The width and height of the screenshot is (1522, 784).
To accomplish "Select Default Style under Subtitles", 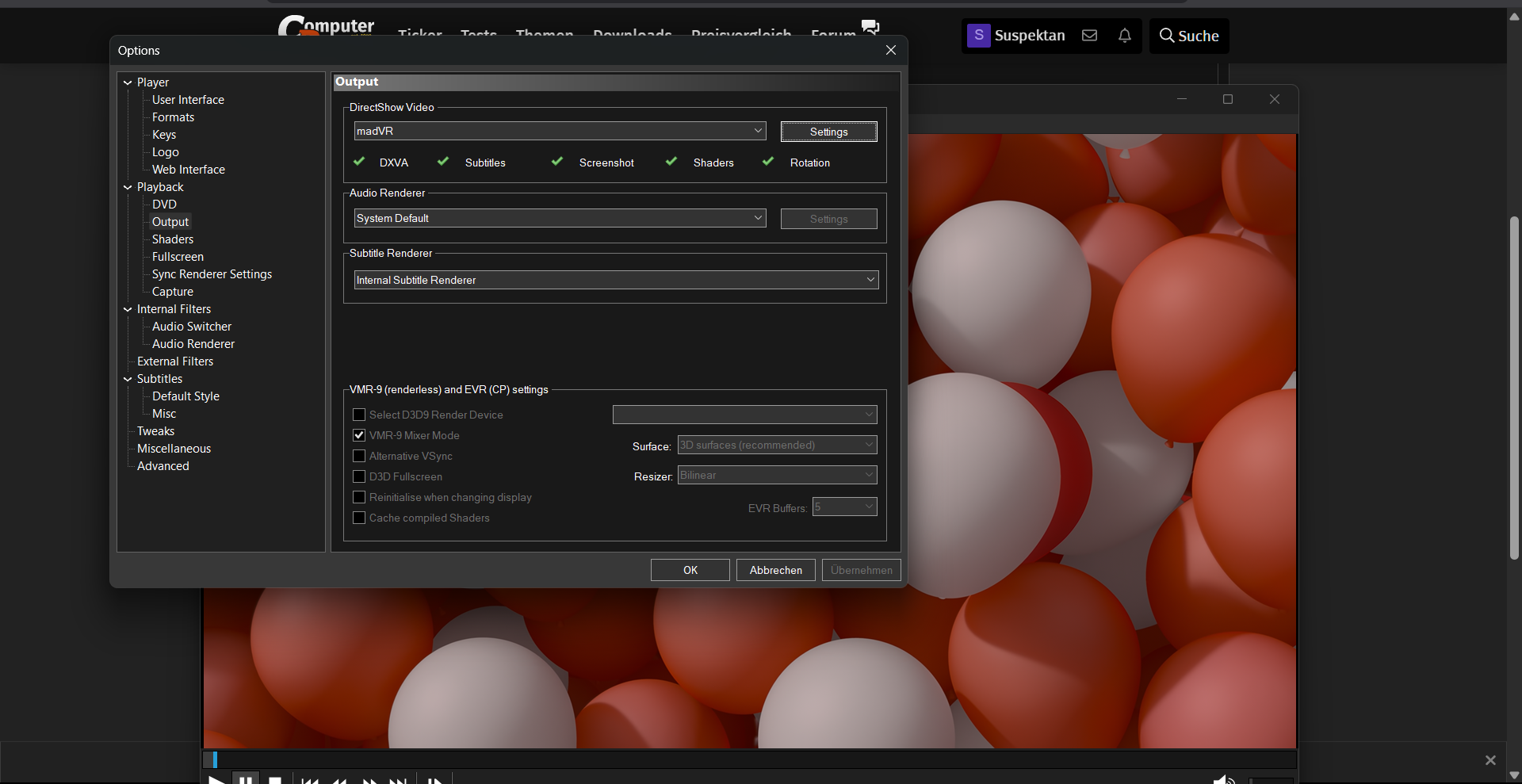I will [185, 396].
